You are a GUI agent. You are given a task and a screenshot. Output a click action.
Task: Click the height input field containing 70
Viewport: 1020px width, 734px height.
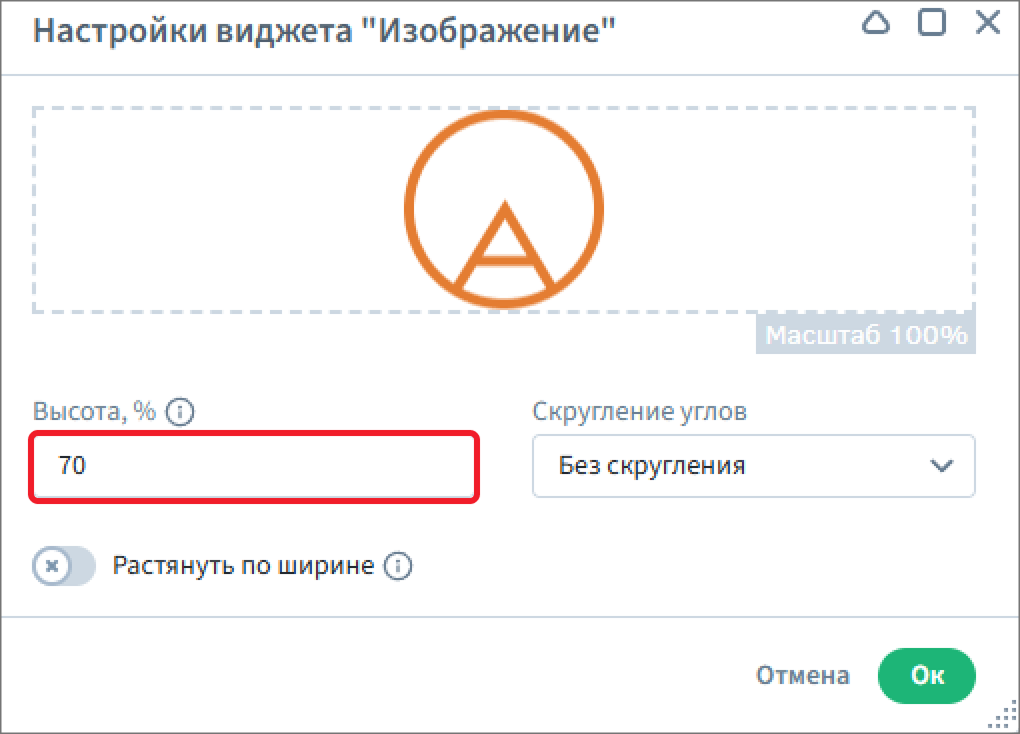tap(254, 466)
